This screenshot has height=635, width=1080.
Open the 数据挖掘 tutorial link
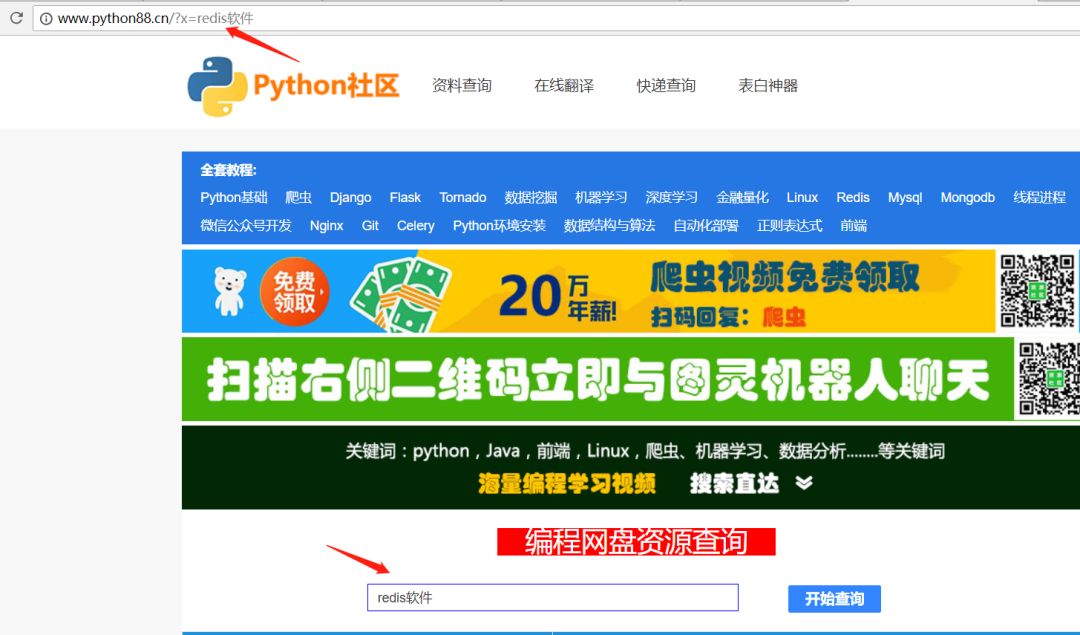[530, 198]
